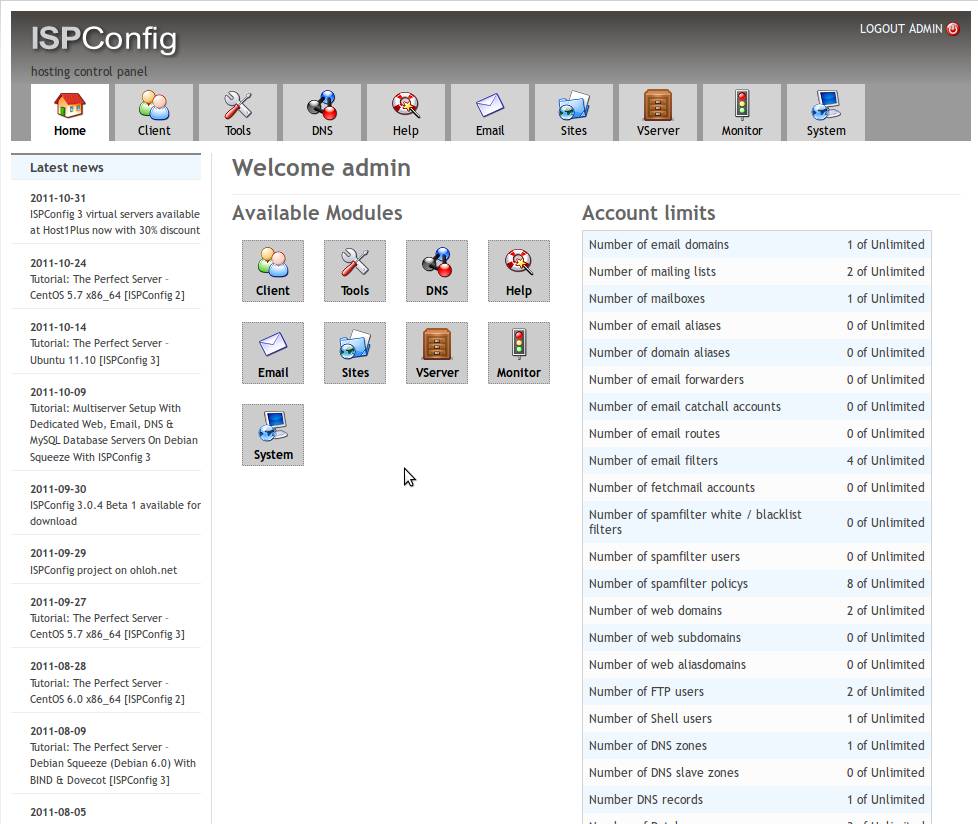This screenshot has width=978, height=824.
Task: Click the LOGOUT ADMIN link
Action: coord(901,29)
